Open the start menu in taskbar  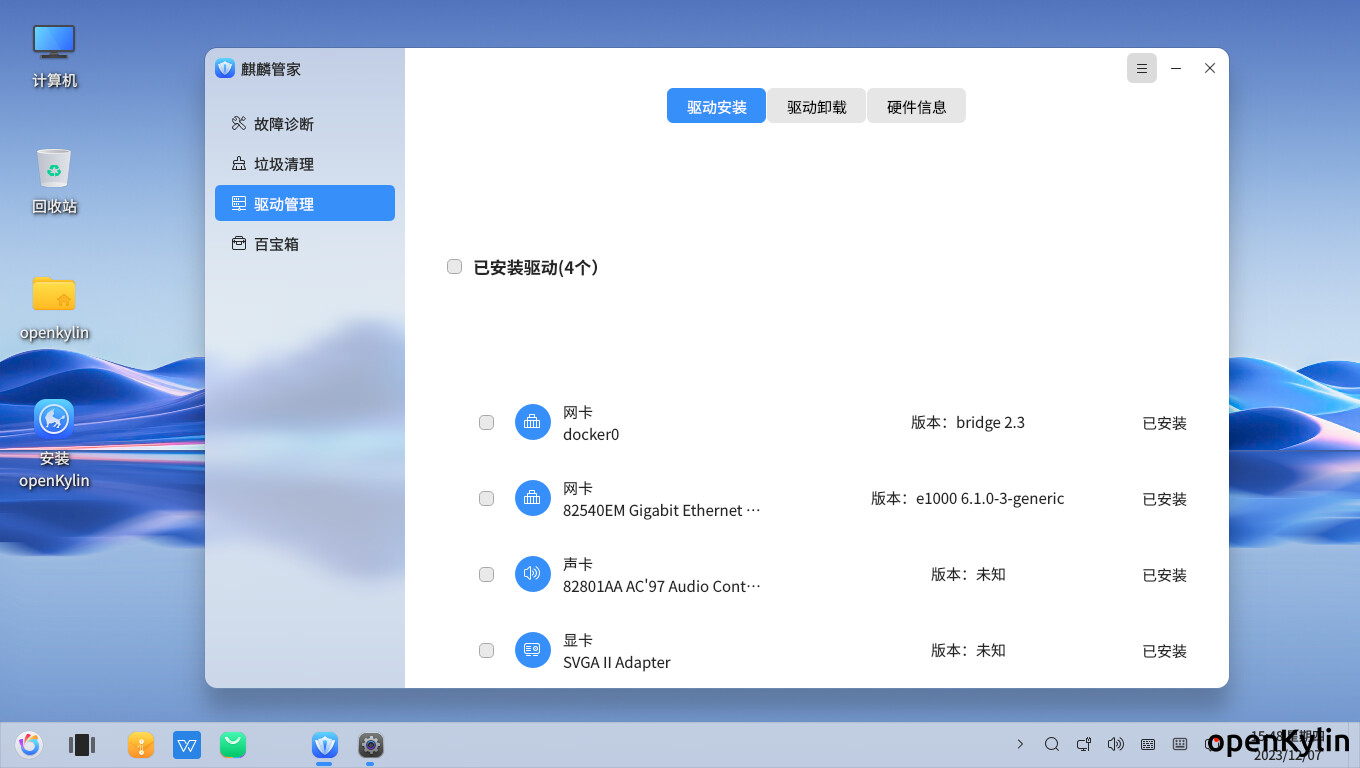(29, 744)
